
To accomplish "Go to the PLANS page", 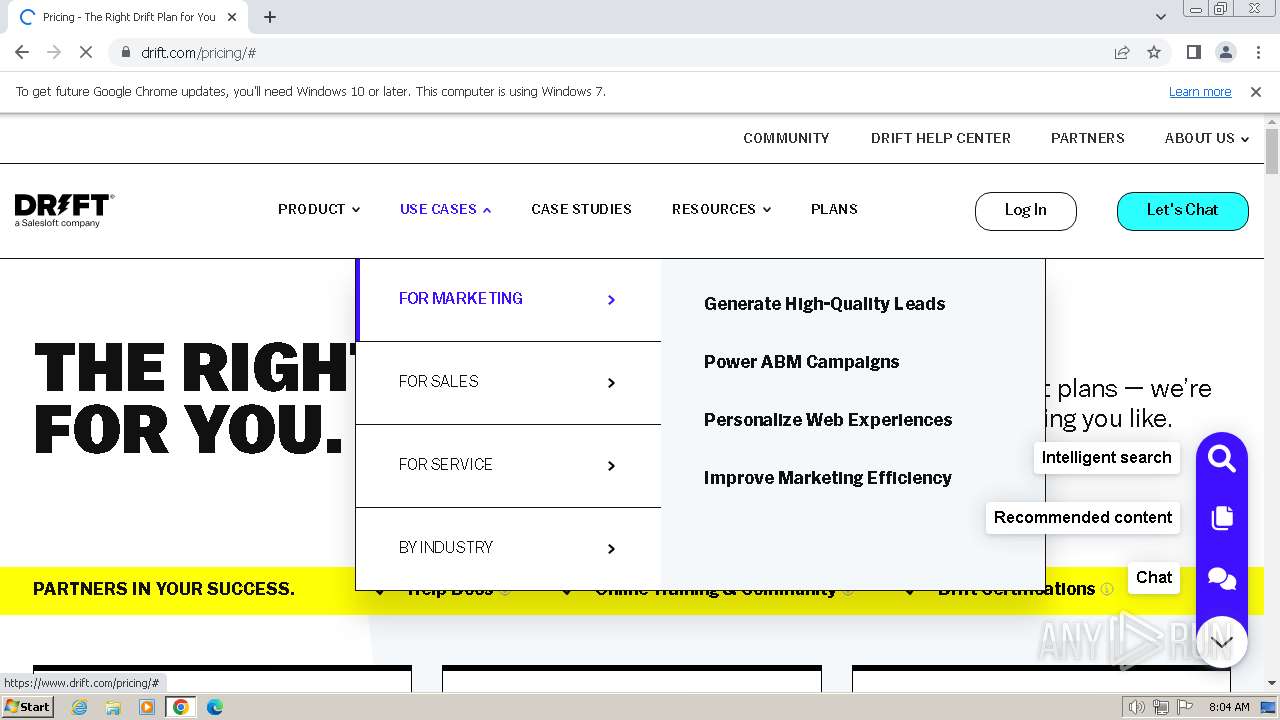I will pos(834,209).
